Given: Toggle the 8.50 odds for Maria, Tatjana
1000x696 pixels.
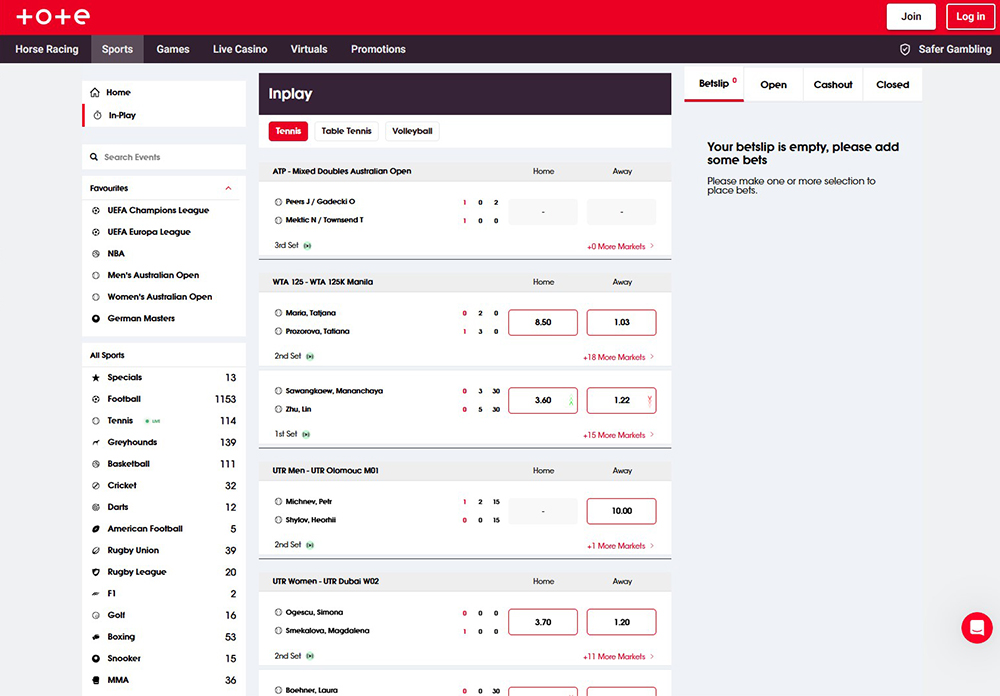Looking at the screenshot, I should 543,322.
